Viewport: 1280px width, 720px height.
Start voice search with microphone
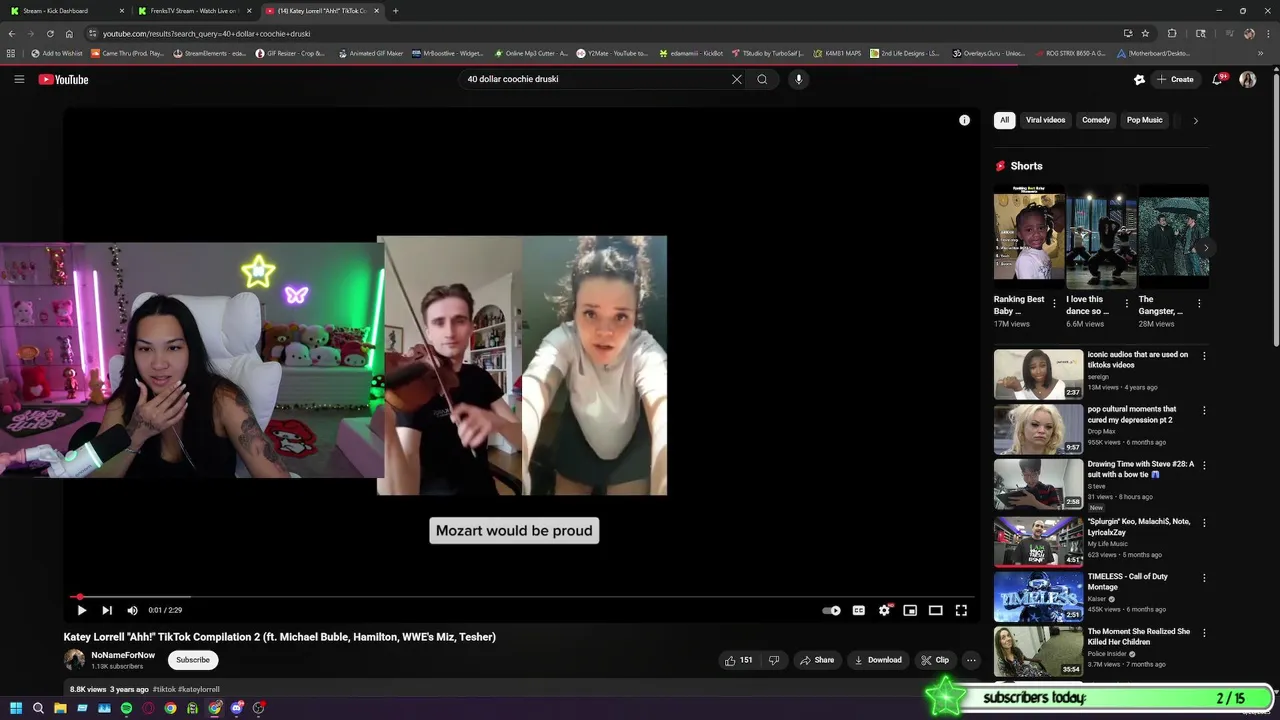pyautogui.click(x=798, y=79)
